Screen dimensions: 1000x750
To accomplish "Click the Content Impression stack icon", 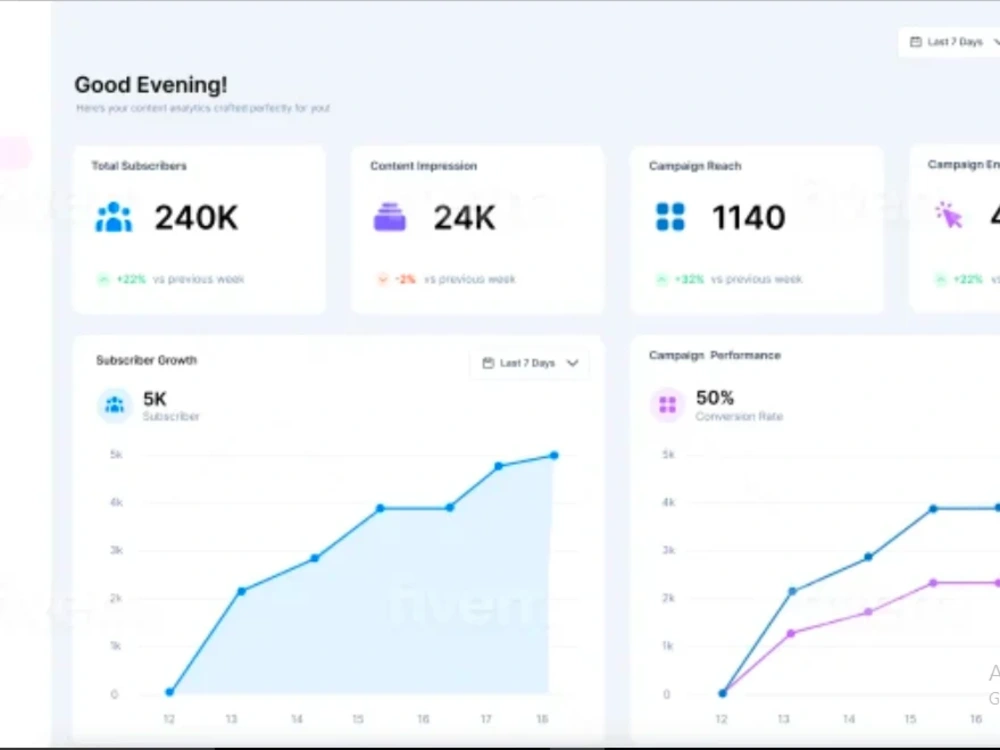I will (x=390, y=217).
